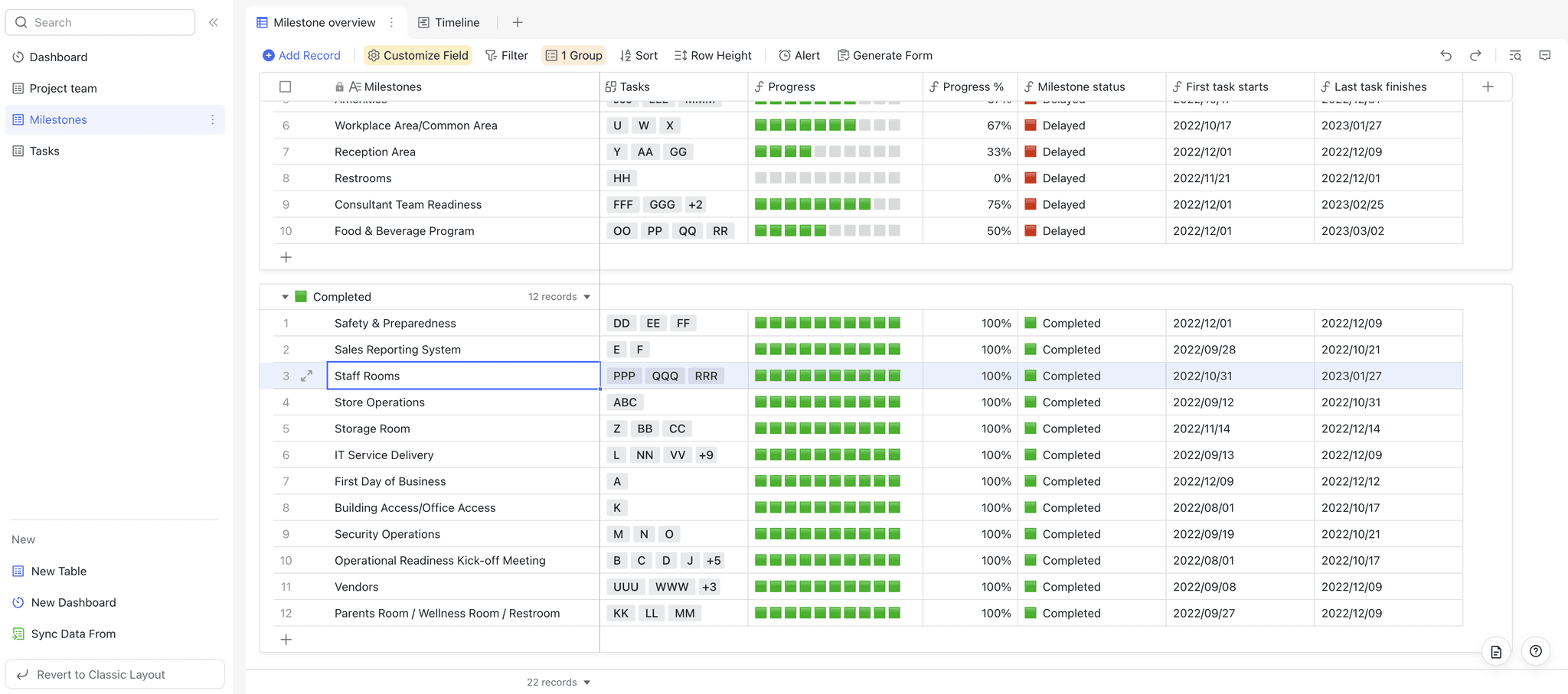Click the Add Record button
Viewport: 1568px width, 694px height.
tap(302, 55)
